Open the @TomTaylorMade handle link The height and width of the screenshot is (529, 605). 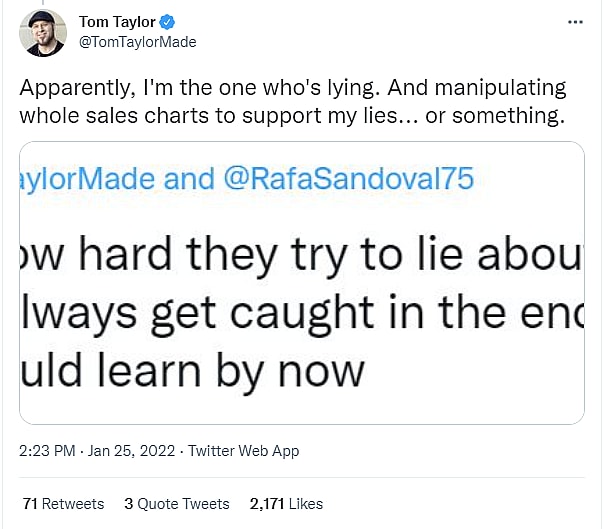pos(136,42)
